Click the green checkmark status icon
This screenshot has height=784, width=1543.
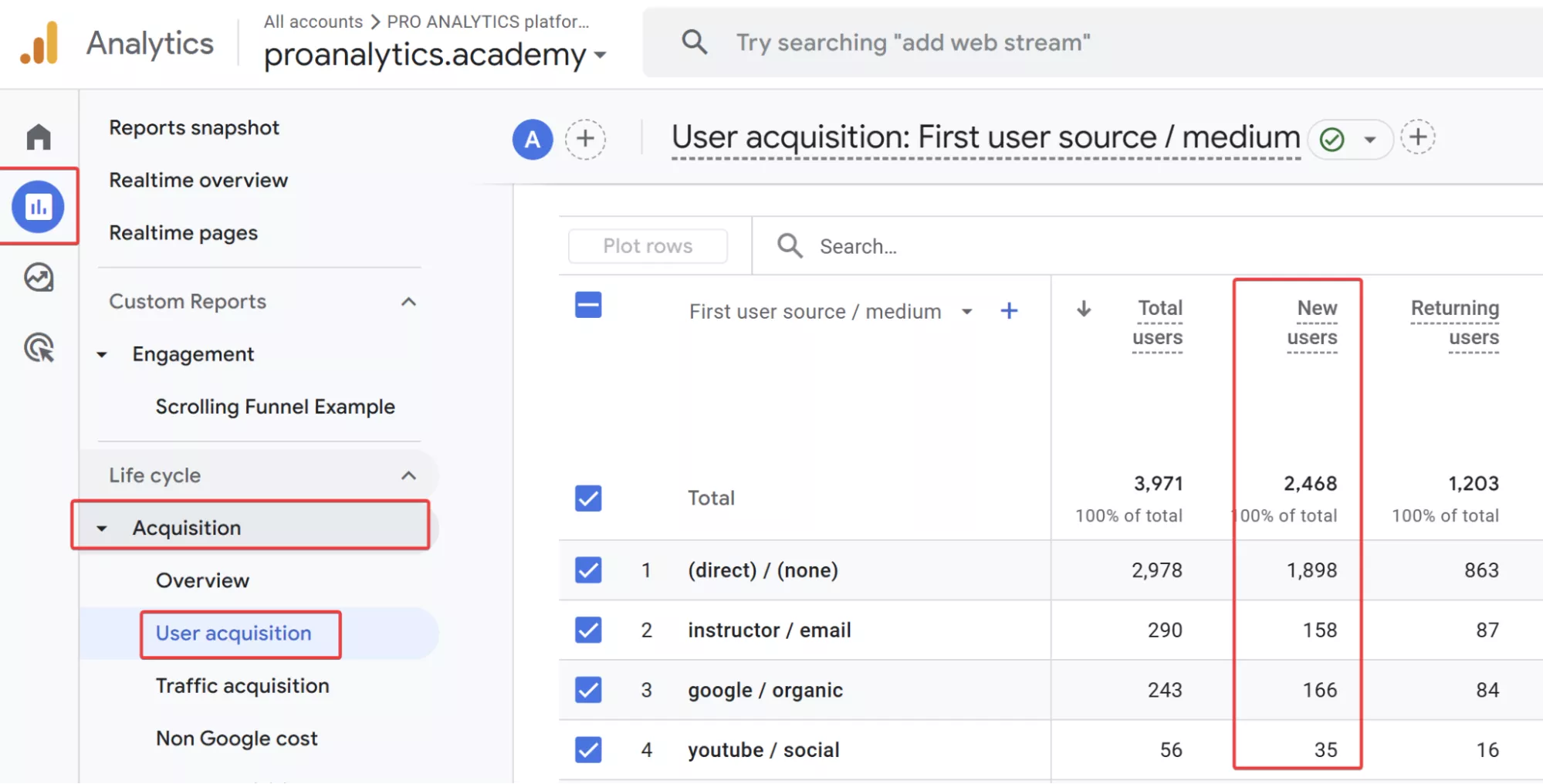point(1332,140)
